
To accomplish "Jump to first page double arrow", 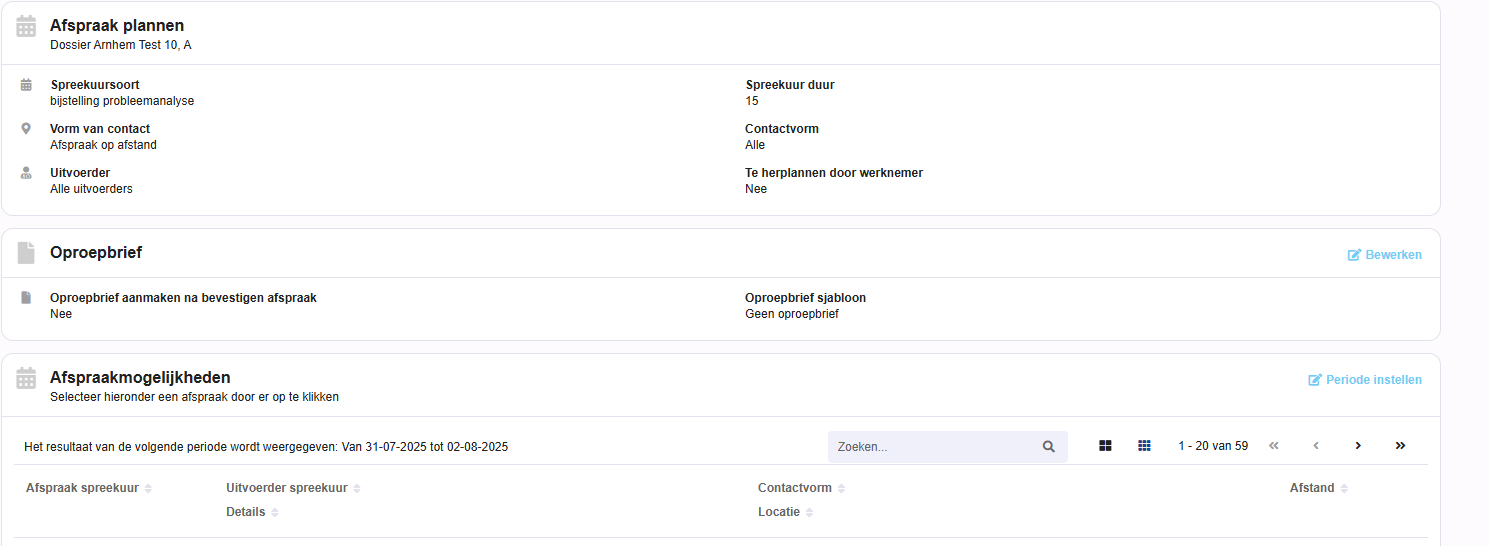I will 1274,446.
